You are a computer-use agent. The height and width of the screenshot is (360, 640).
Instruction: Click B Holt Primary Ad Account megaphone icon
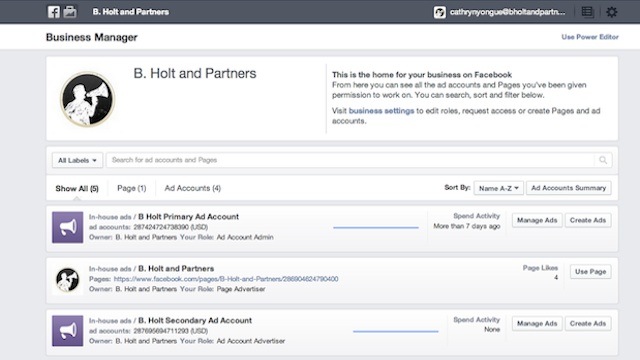pyautogui.click(x=68, y=227)
